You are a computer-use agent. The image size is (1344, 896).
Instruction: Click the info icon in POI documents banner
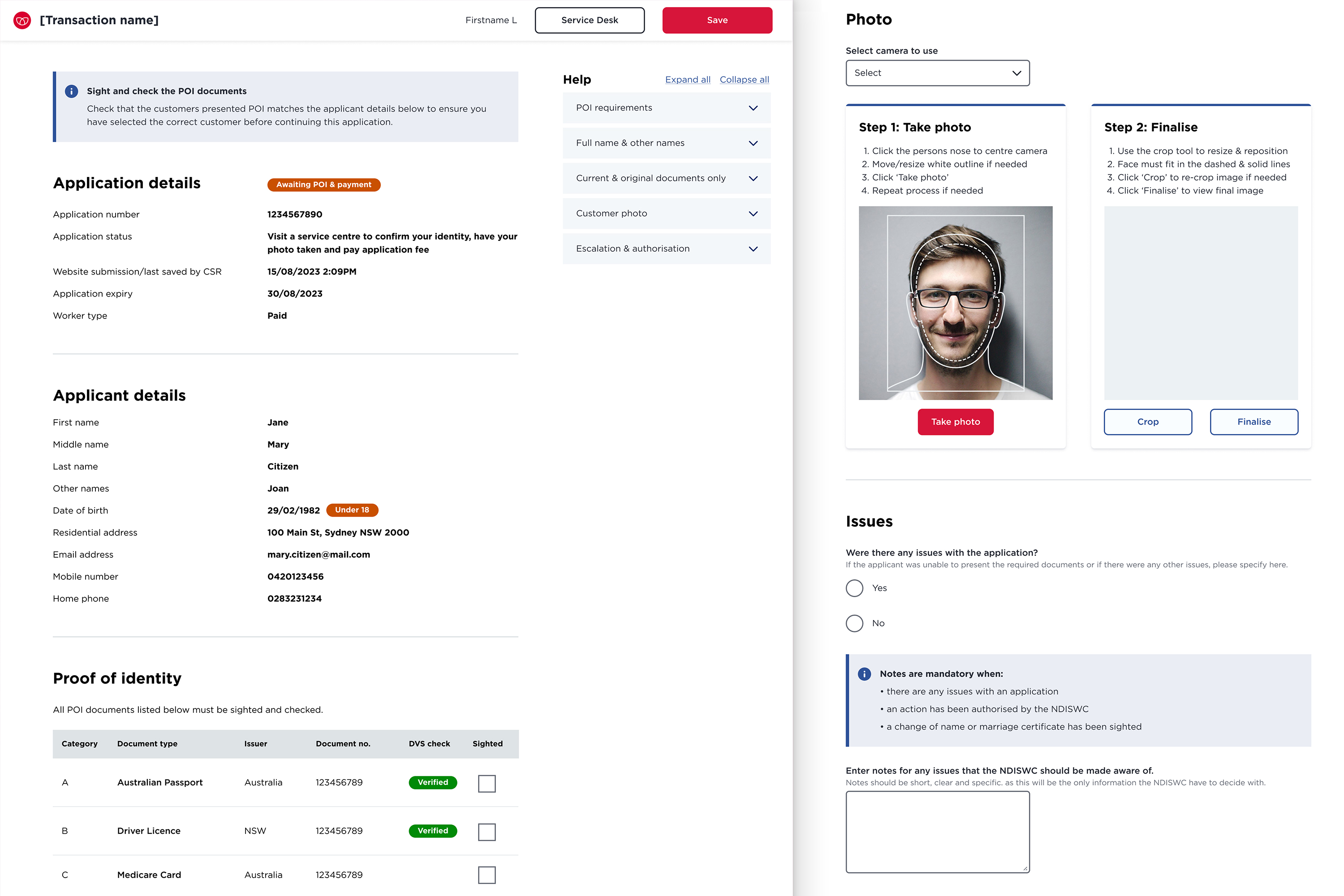click(x=71, y=91)
